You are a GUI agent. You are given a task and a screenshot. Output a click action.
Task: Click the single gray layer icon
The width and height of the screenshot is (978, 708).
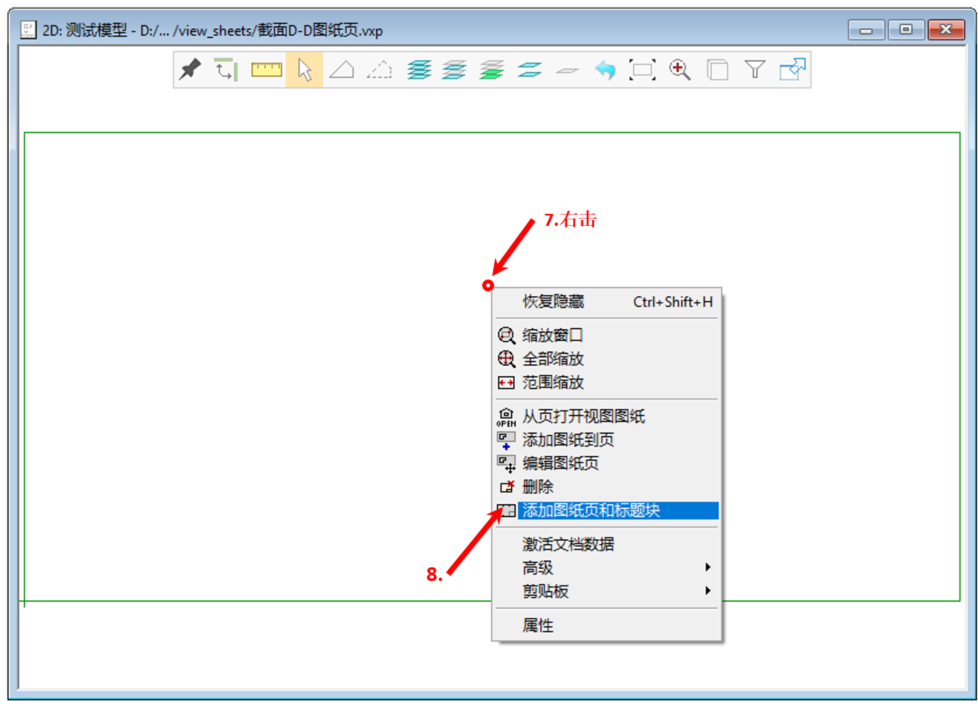(x=567, y=70)
